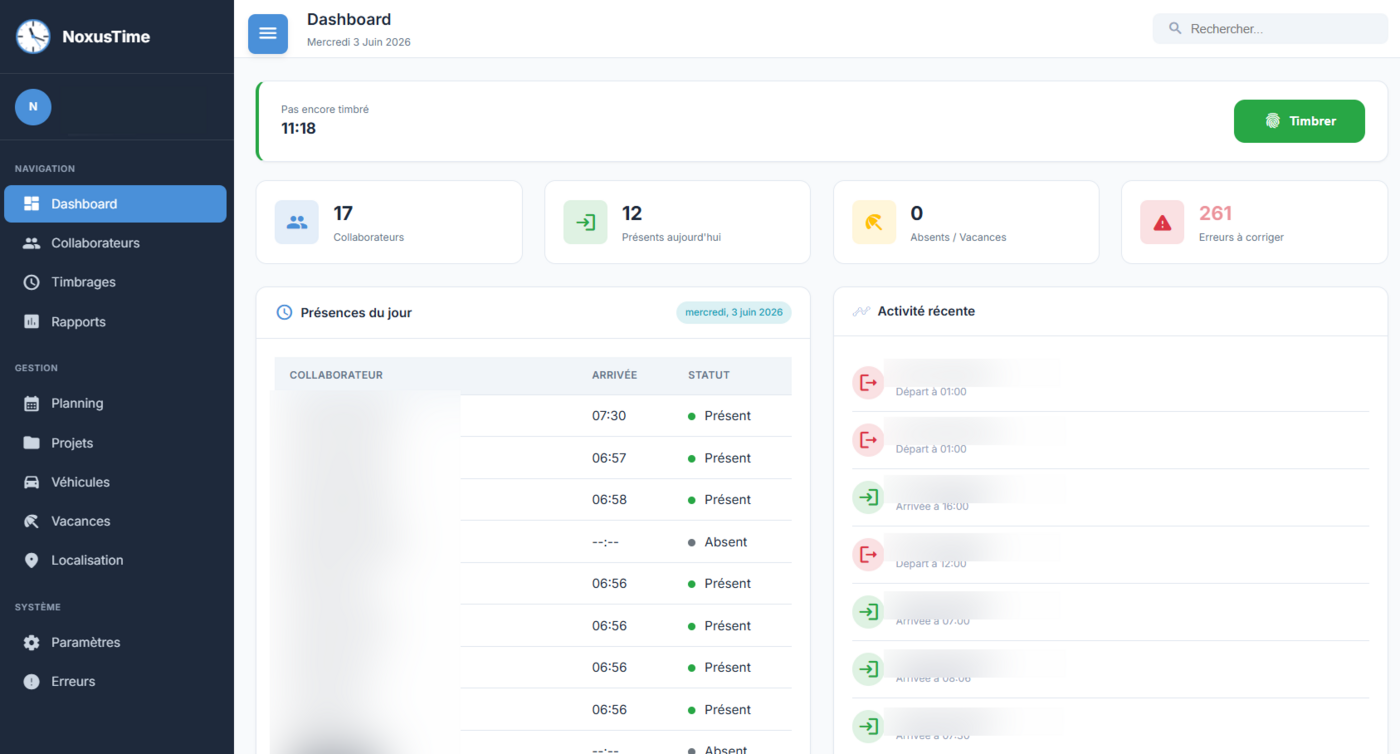Select the Localisation pin icon

[32, 560]
